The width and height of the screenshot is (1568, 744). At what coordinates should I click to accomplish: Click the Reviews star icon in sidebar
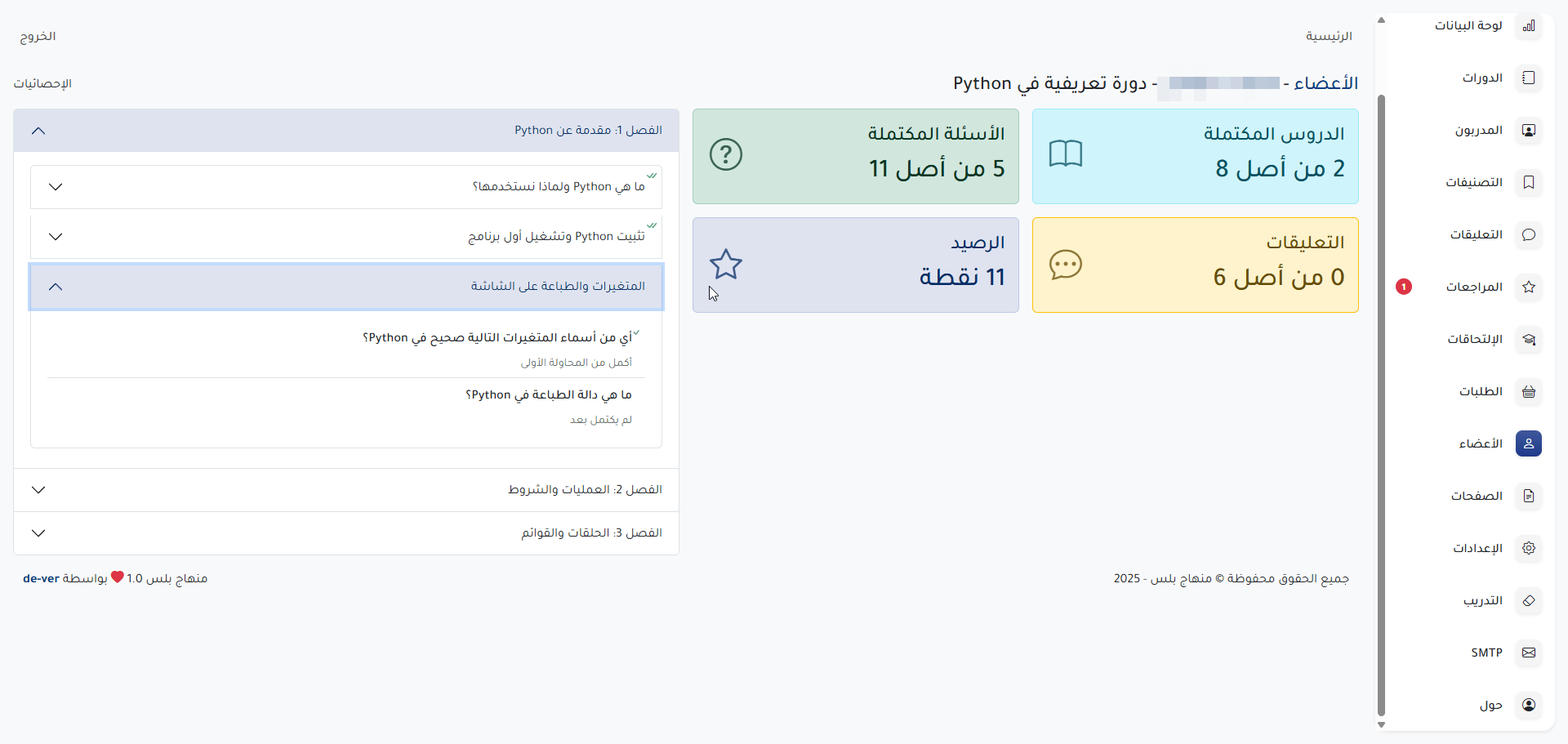click(1529, 287)
